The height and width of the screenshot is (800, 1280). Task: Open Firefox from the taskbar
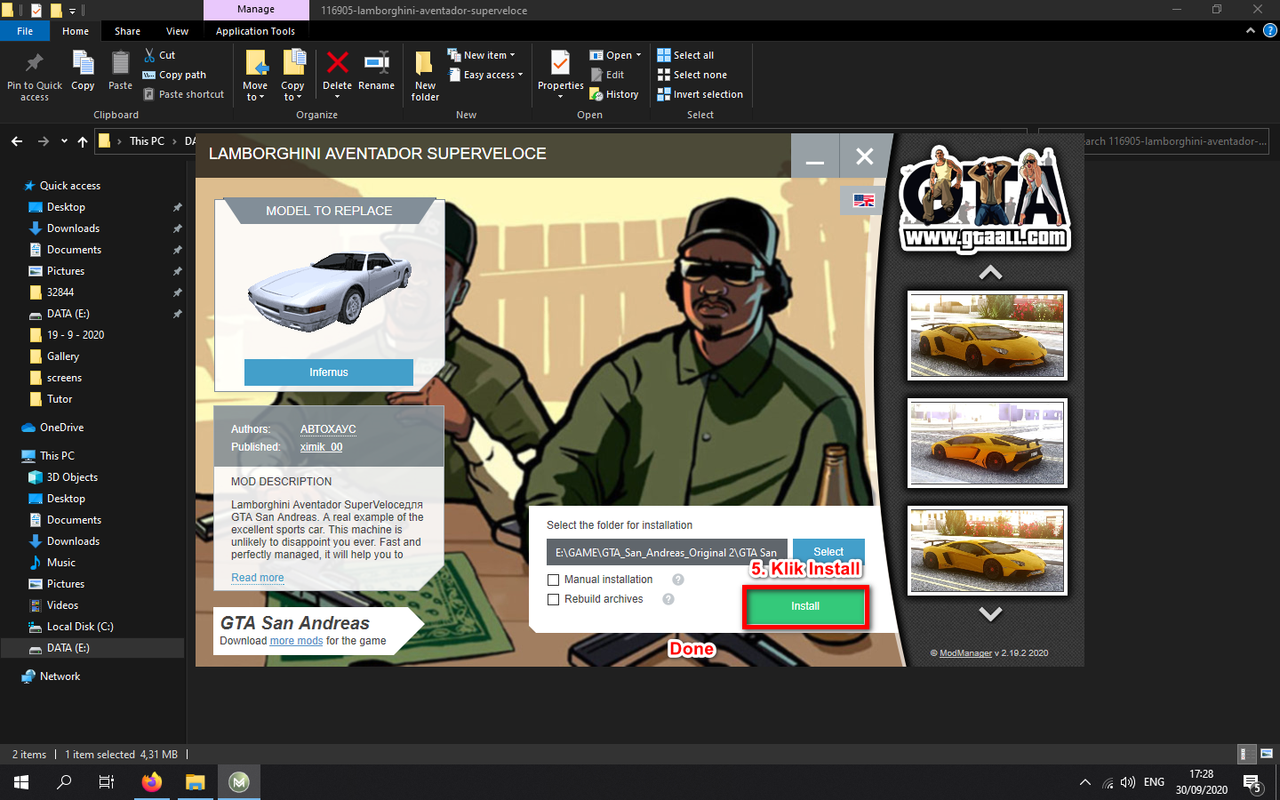[x=152, y=781]
